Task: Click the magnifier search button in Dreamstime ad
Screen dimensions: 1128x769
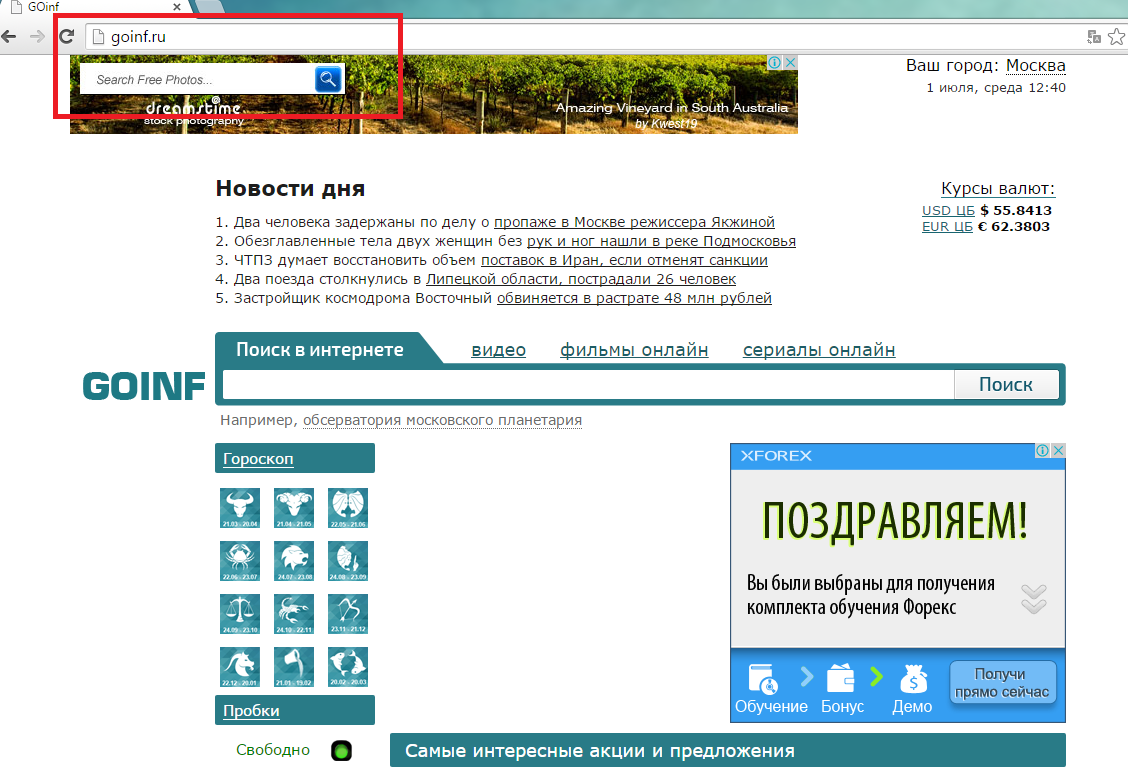Action: click(328, 79)
